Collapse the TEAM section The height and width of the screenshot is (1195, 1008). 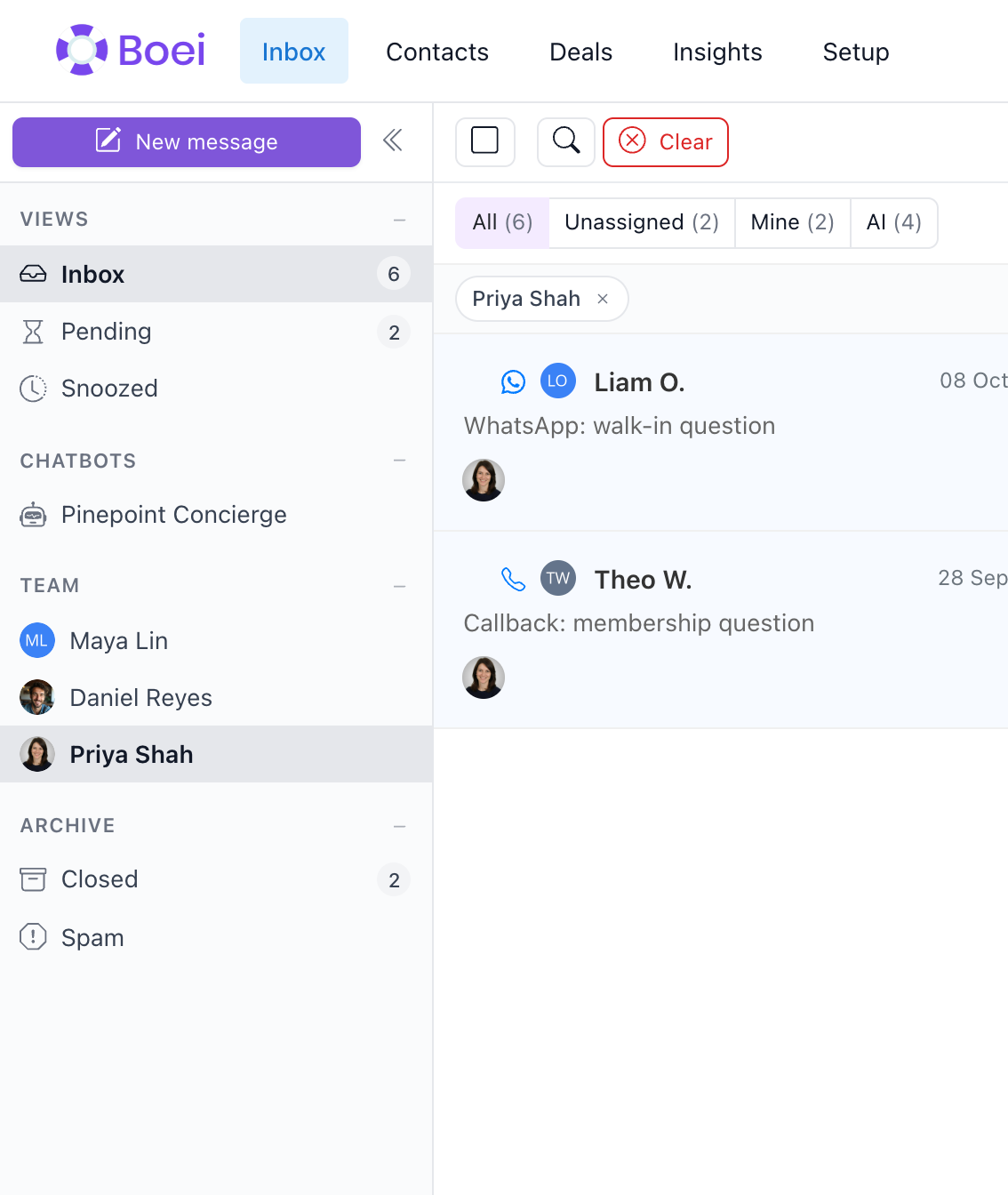pos(400,586)
